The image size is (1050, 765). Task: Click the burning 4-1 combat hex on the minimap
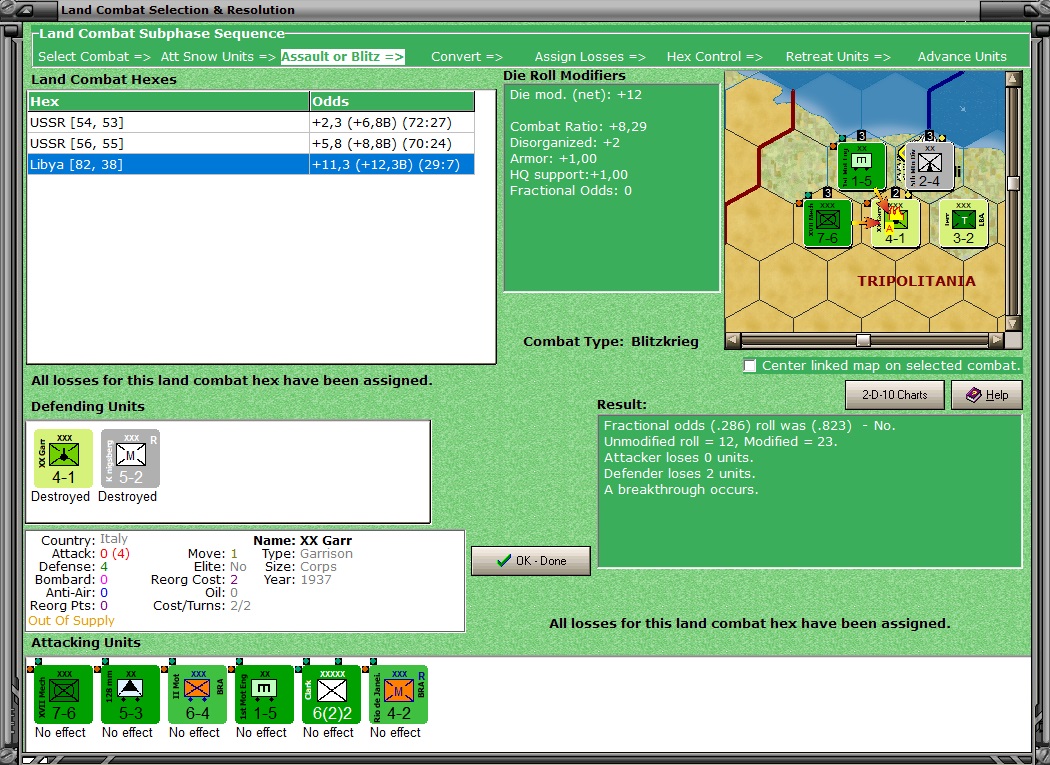coord(896,222)
